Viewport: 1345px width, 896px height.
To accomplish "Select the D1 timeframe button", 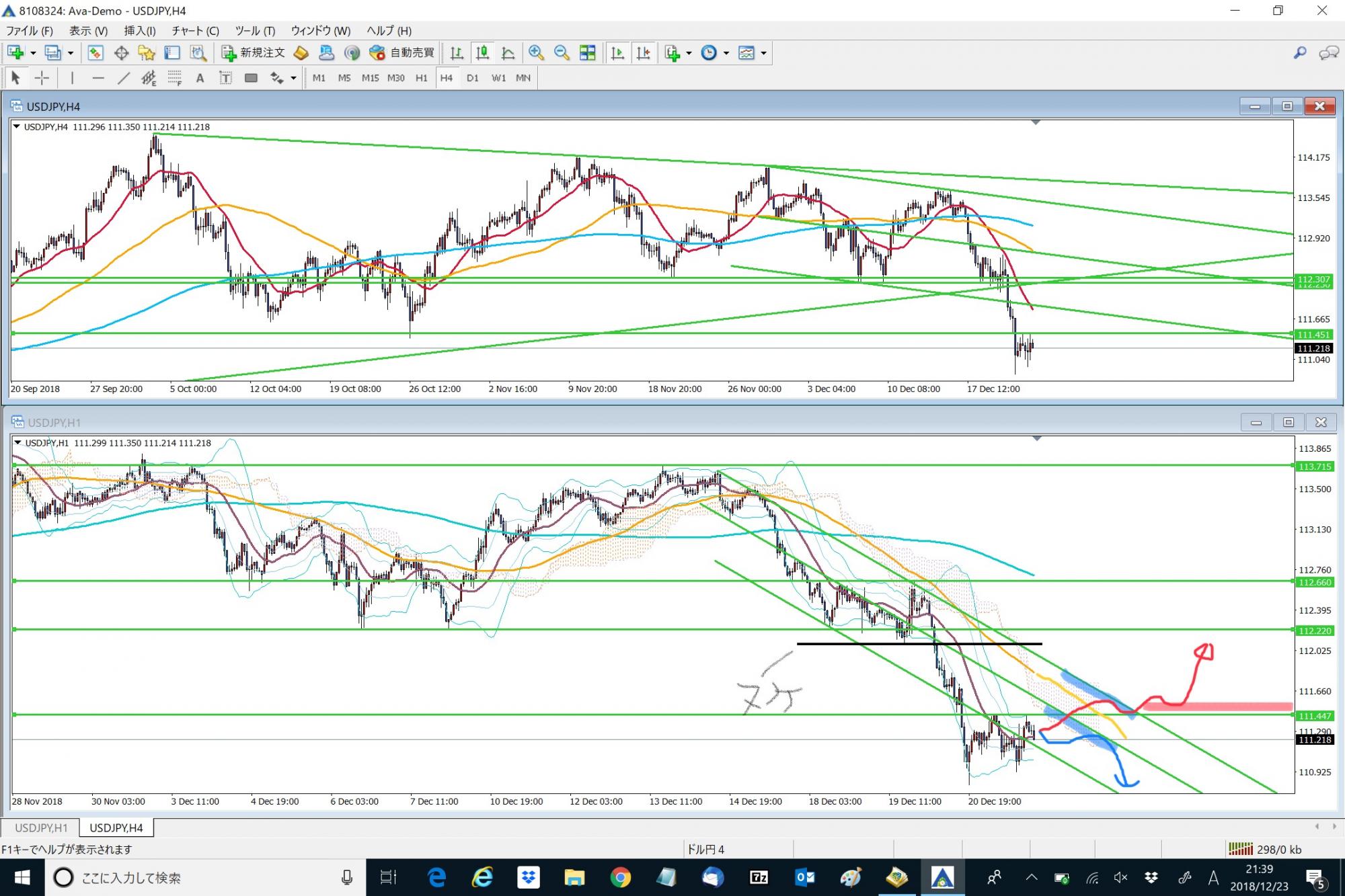I will click(x=472, y=78).
